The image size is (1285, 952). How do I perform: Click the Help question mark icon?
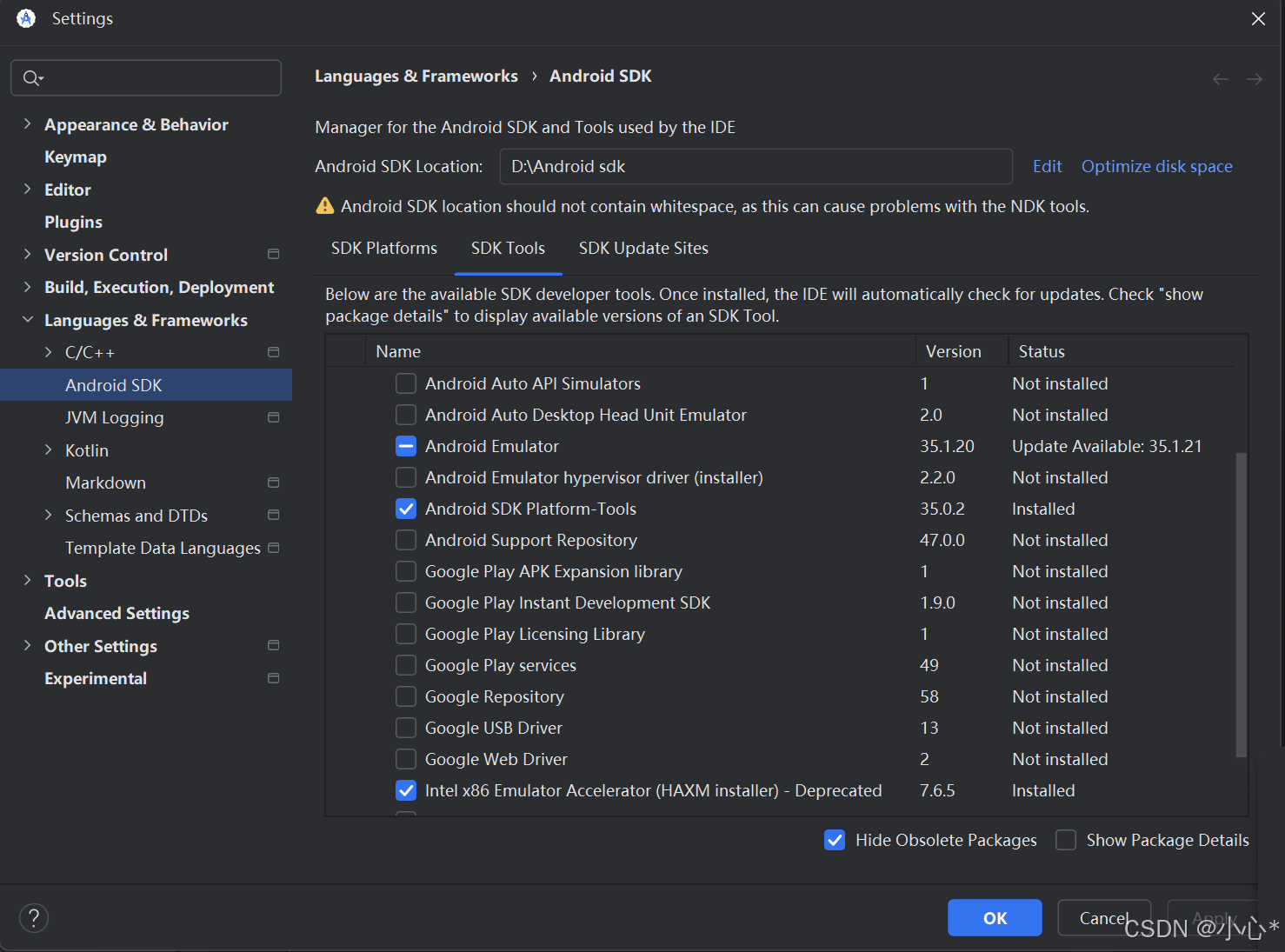[34, 917]
